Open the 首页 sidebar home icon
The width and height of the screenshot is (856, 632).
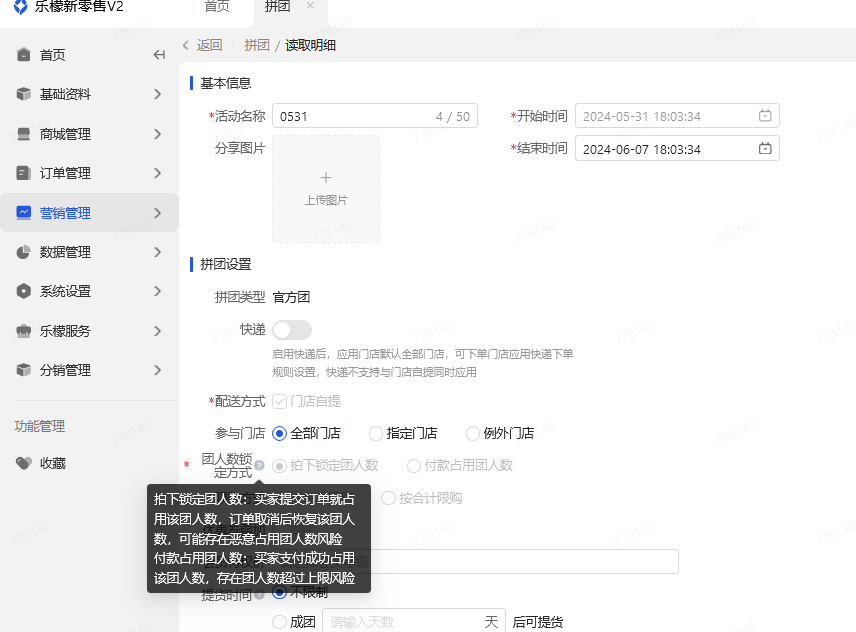(x=23, y=55)
